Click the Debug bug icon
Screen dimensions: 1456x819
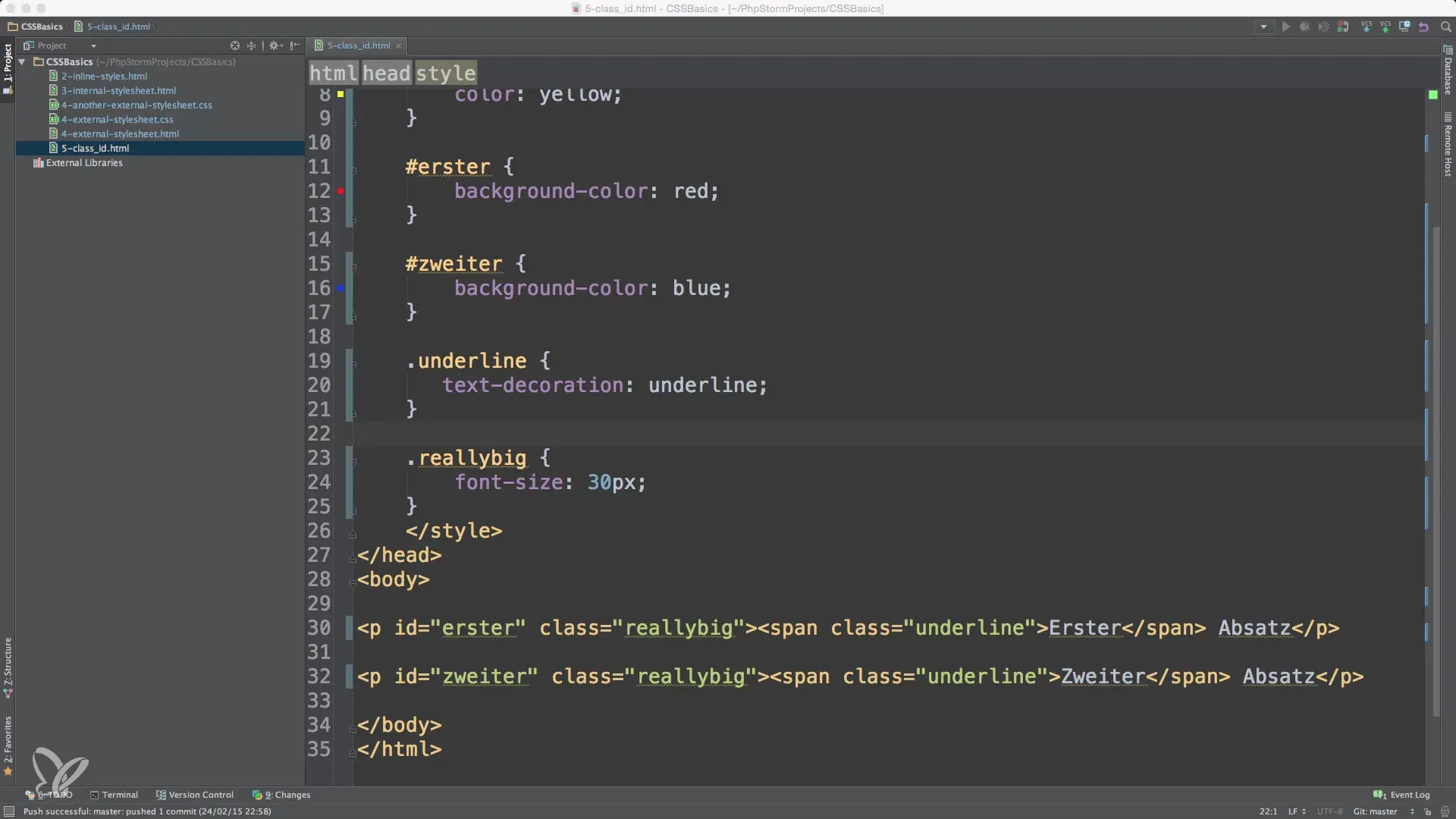pyautogui.click(x=1304, y=27)
